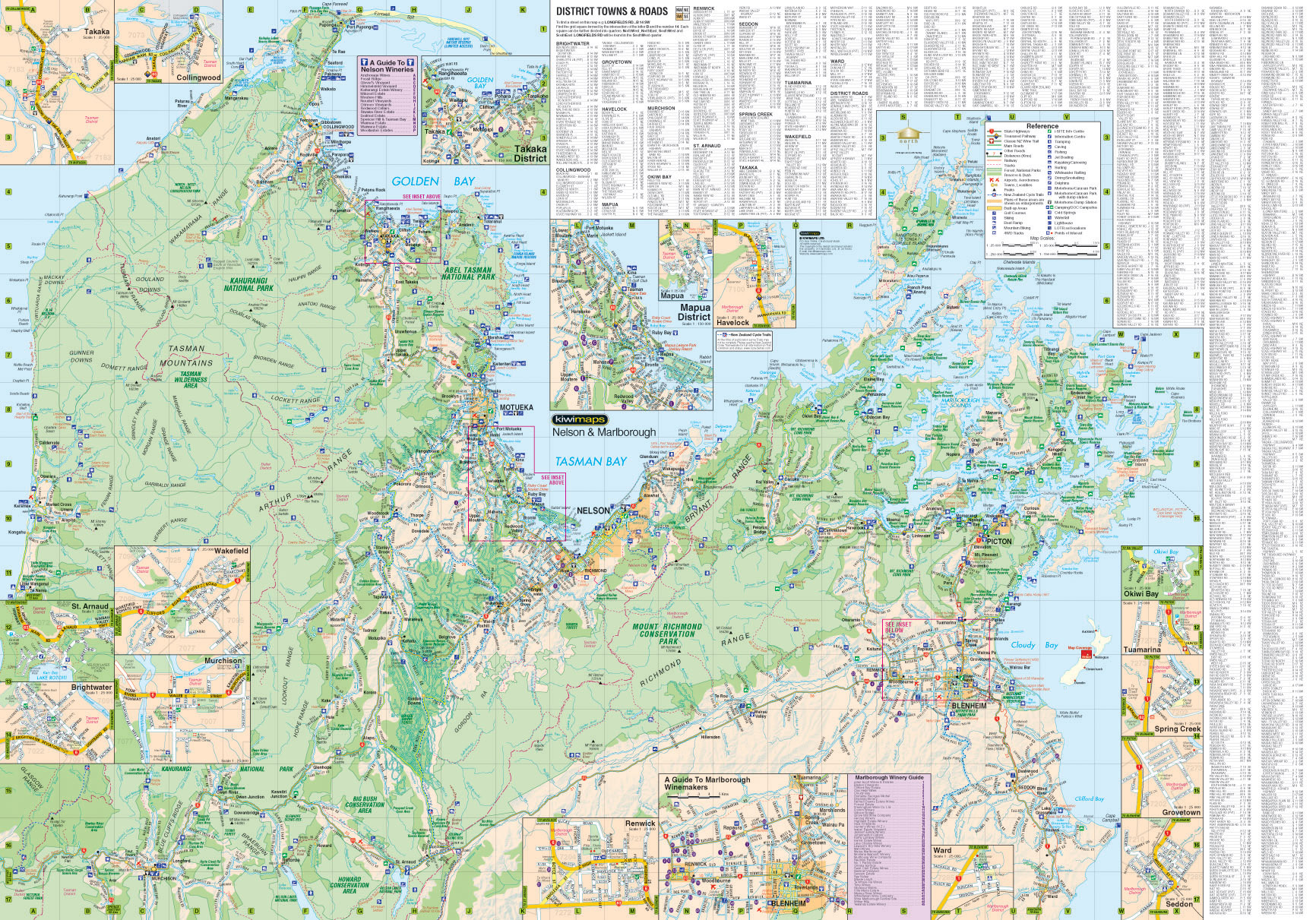Click the Mountain Biking icon in legend
The width and height of the screenshot is (1316, 920).
pyautogui.click(x=994, y=228)
